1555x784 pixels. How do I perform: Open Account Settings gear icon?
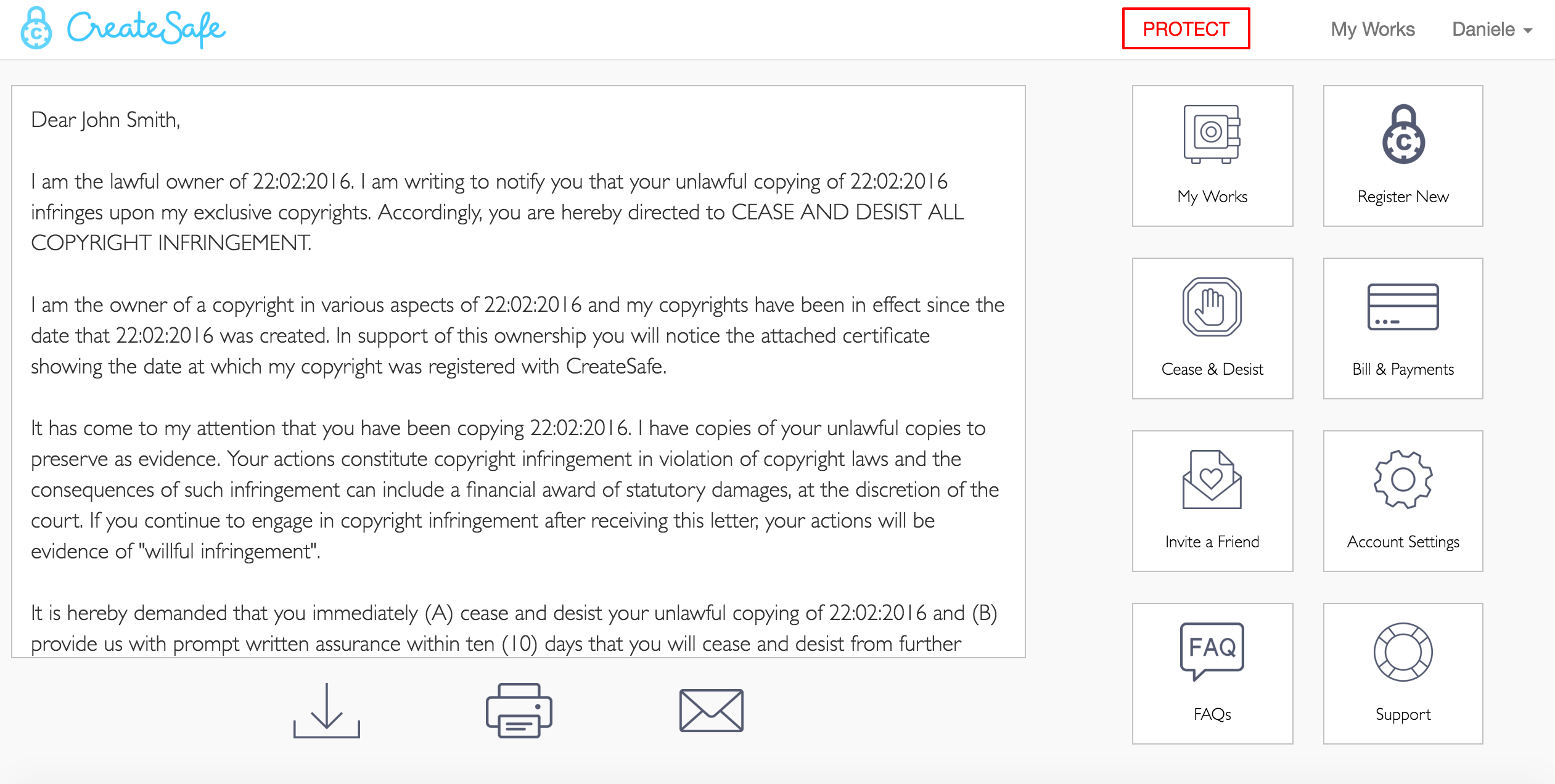(x=1403, y=480)
